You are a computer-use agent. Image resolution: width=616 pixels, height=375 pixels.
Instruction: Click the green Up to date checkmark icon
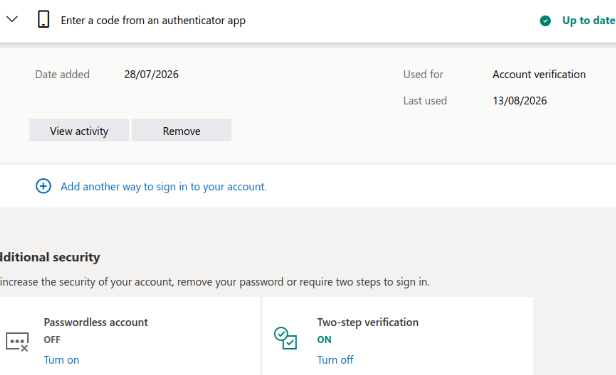[x=545, y=20]
